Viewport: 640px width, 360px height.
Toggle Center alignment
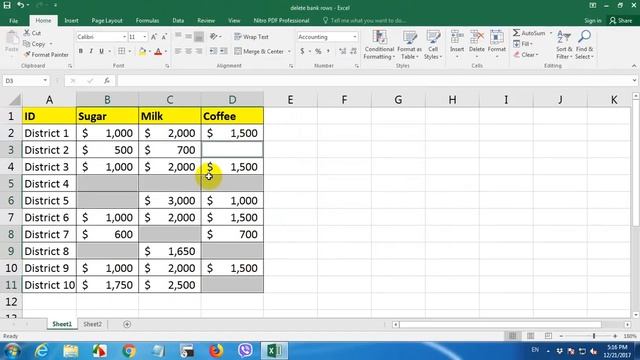tap(188, 51)
